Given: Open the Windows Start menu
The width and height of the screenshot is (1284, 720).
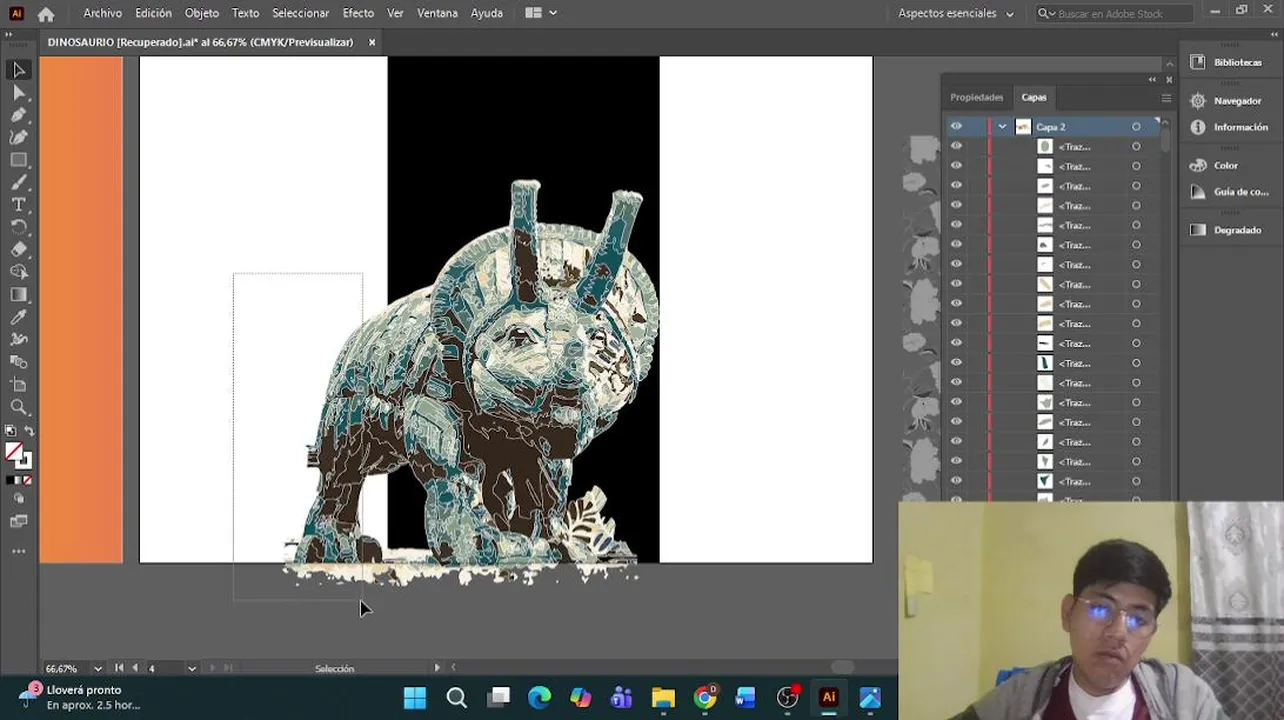Looking at the screenshot, I should pyautogui.click(x=414, y=697).
